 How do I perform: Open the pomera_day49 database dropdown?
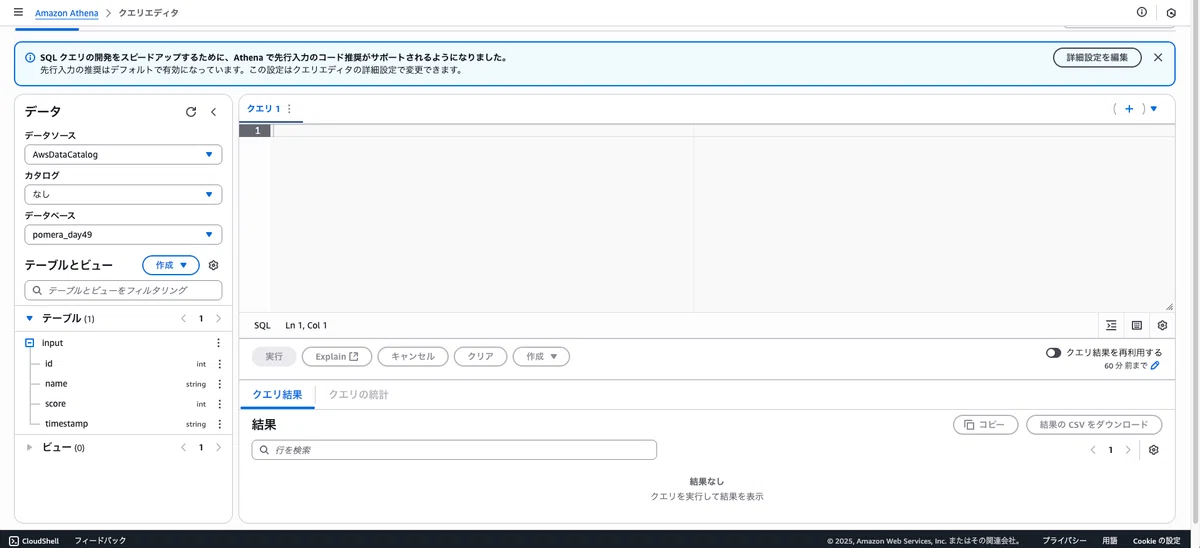[x=123, y=235]
